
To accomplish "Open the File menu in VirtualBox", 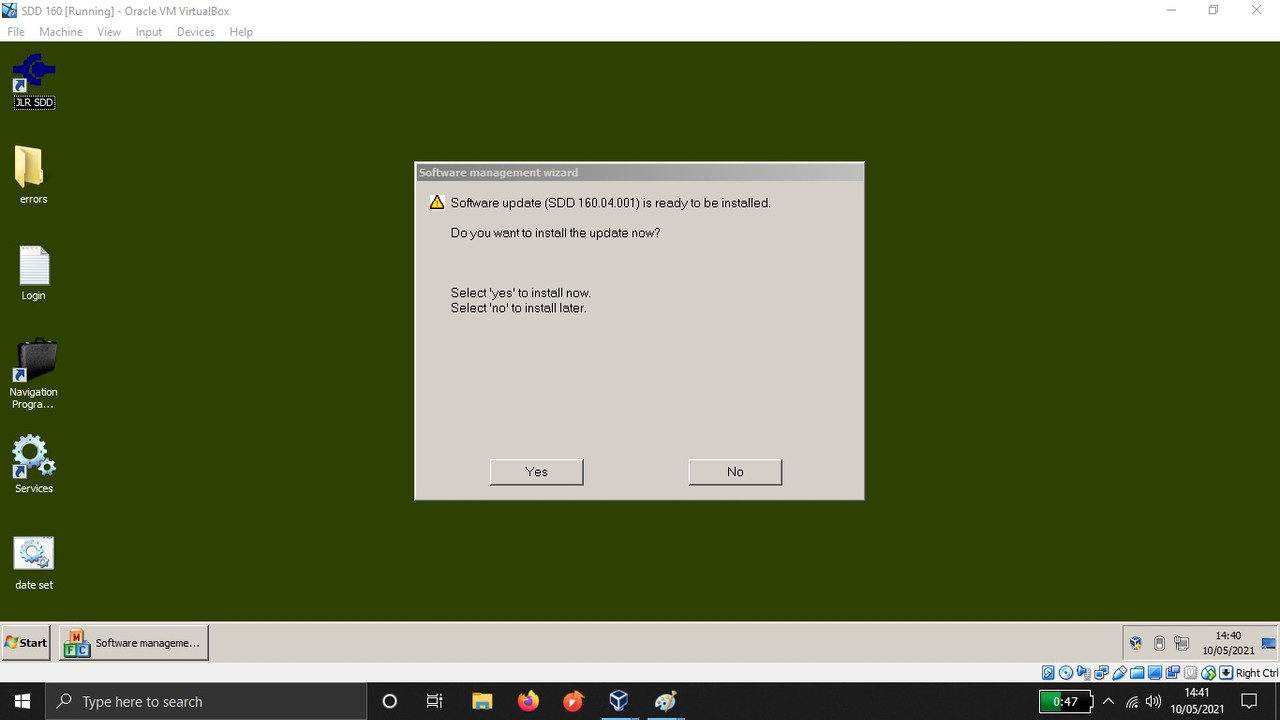I will point(15,32).
